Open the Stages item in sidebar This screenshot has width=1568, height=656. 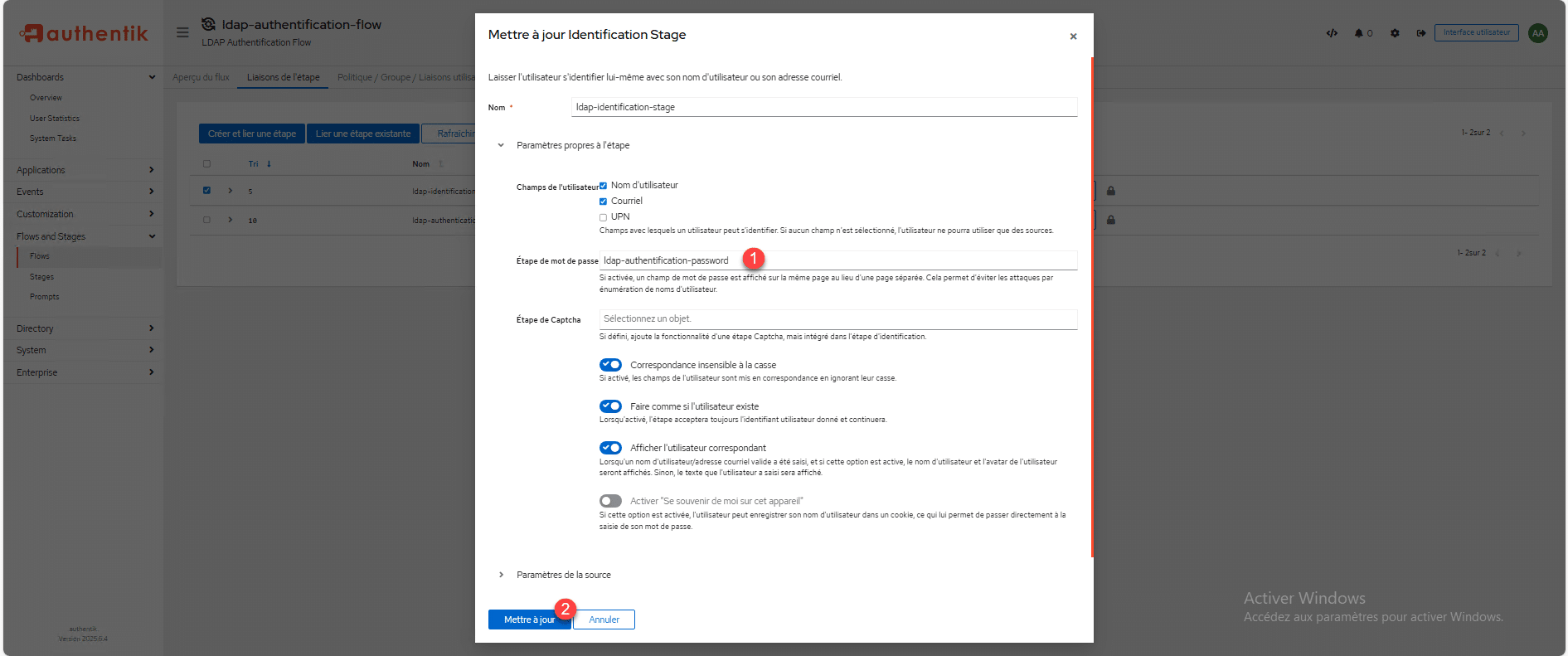41,277
